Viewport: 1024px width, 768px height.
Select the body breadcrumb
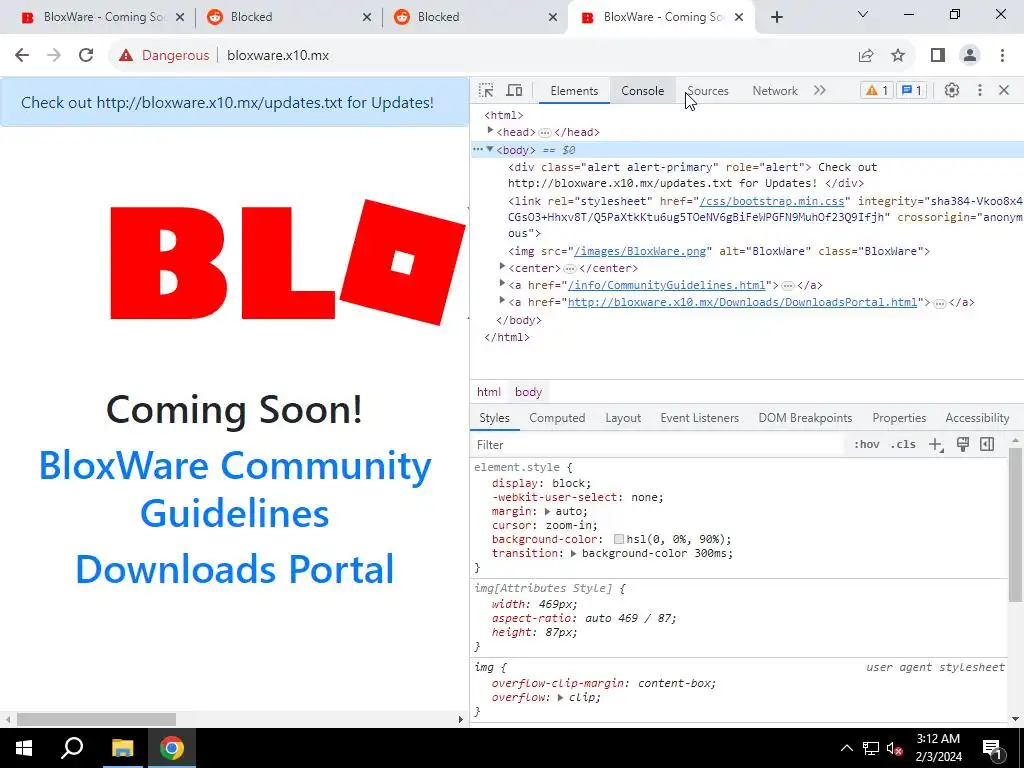click(x=528, y=392)
